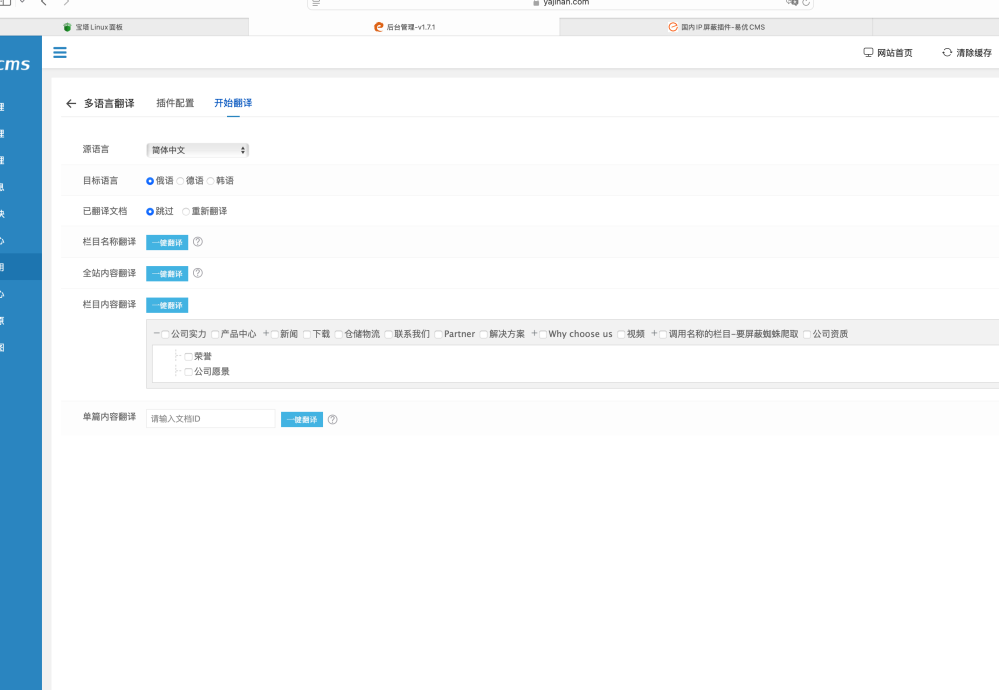The width and height of the screenshot is (999, 690).
Task: Check the 调用名称的栏目-要屏蔽蜘蛛爬取 checkbox
Action: [x=663, y=334]
